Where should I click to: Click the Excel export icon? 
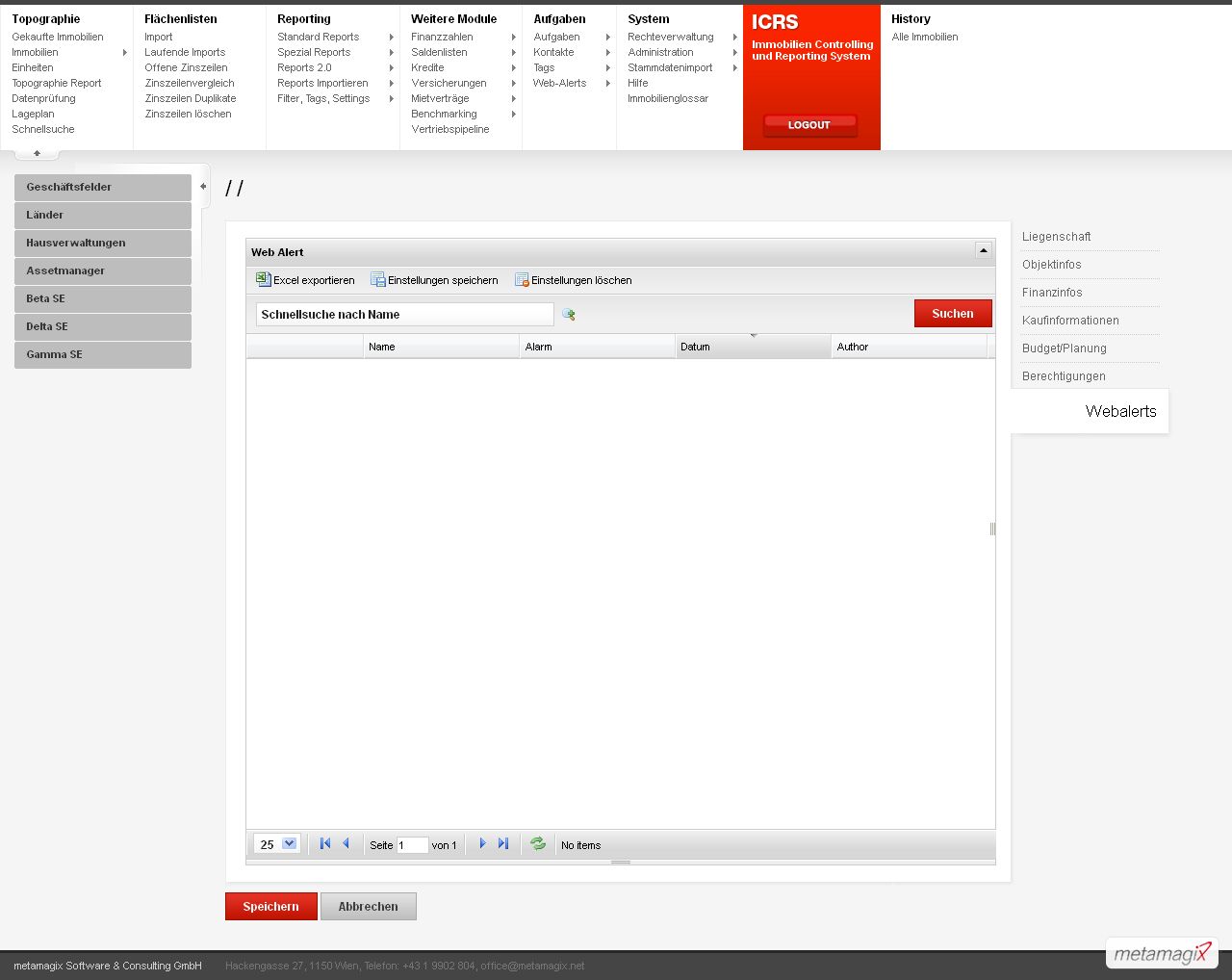coord(263,279)
